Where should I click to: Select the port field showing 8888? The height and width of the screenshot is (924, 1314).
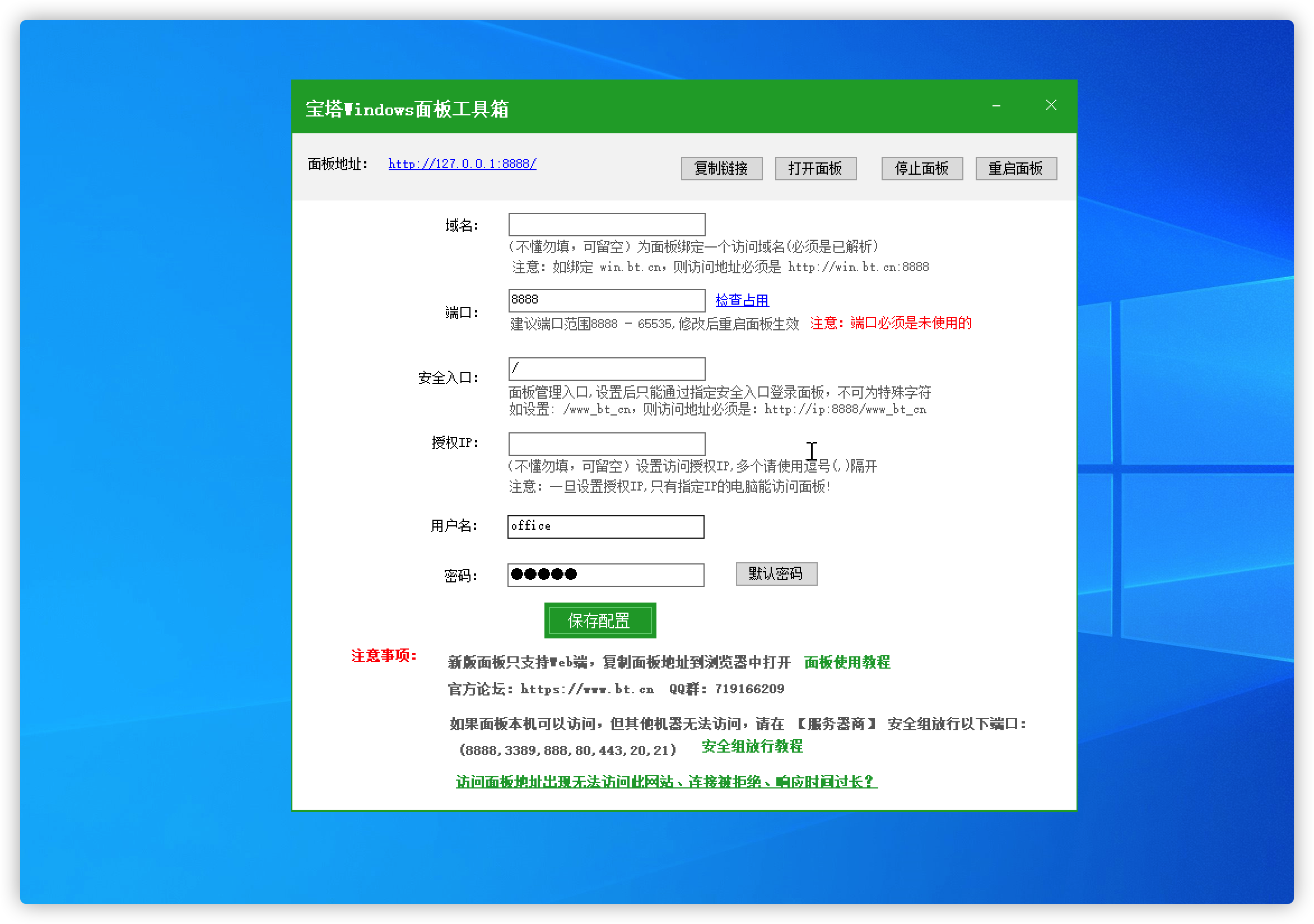(605, 300)
